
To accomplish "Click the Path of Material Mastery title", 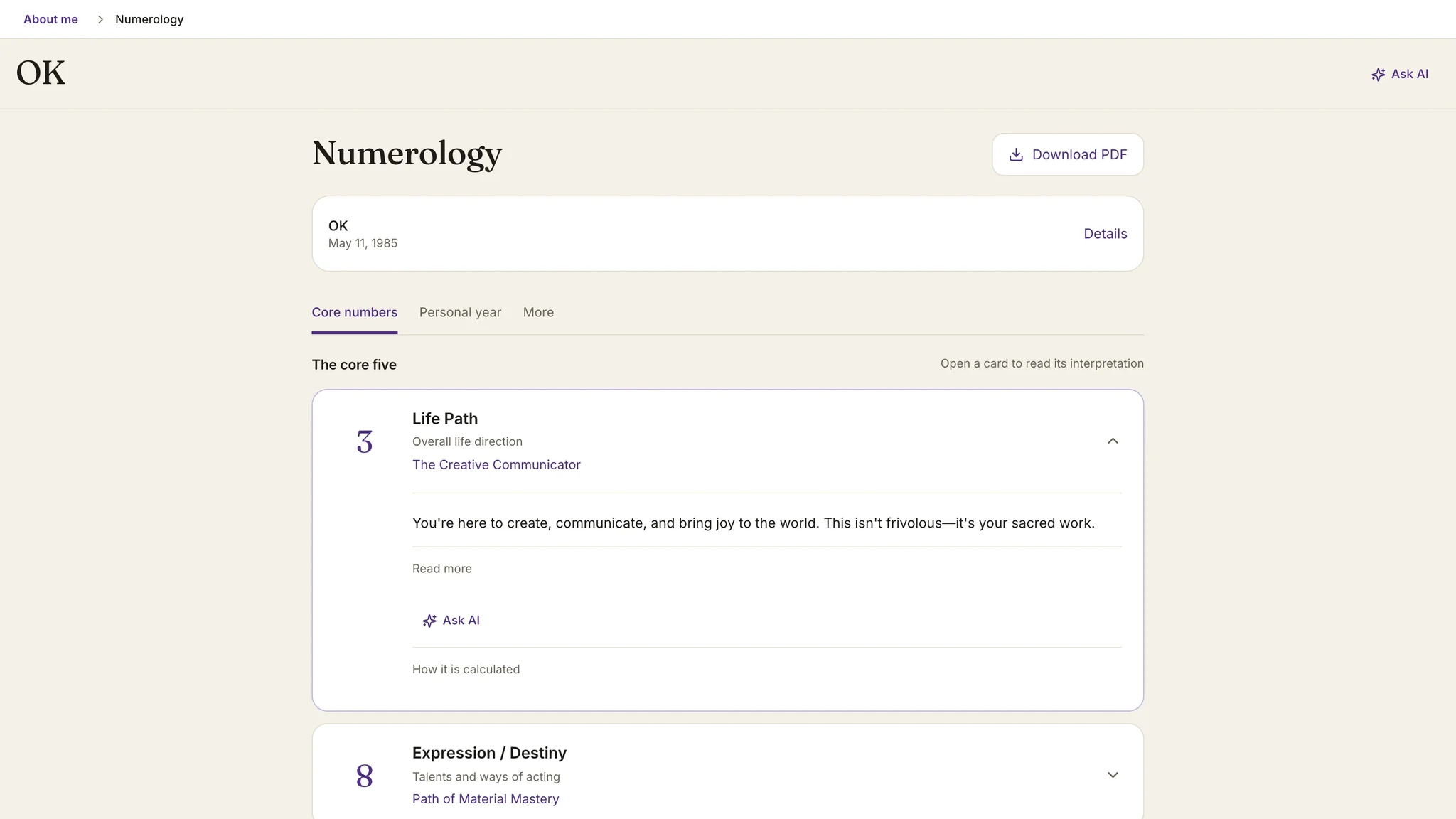I will (486, 798).
